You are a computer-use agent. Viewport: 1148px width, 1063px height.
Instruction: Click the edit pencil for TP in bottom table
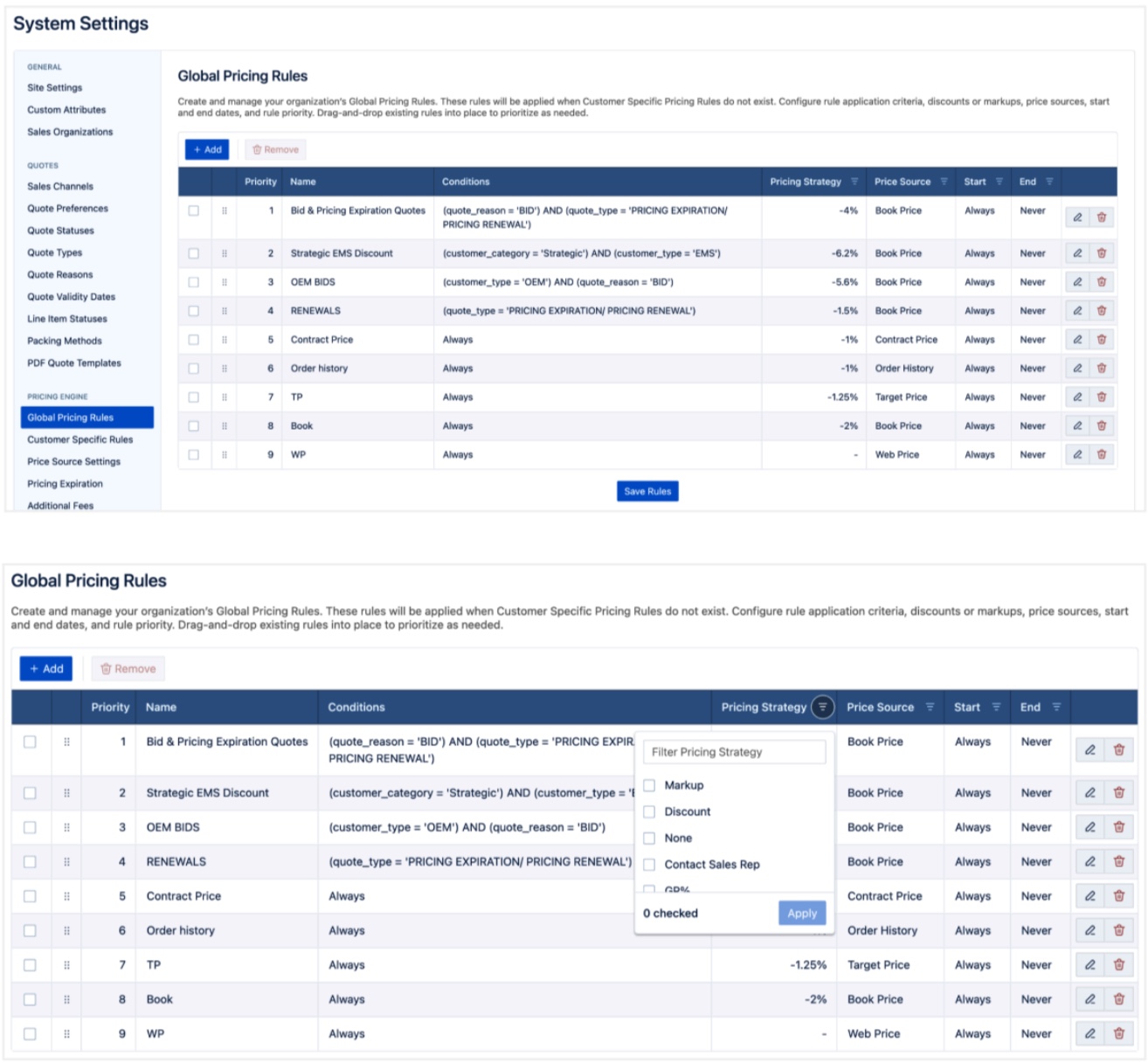point(1089,965)
